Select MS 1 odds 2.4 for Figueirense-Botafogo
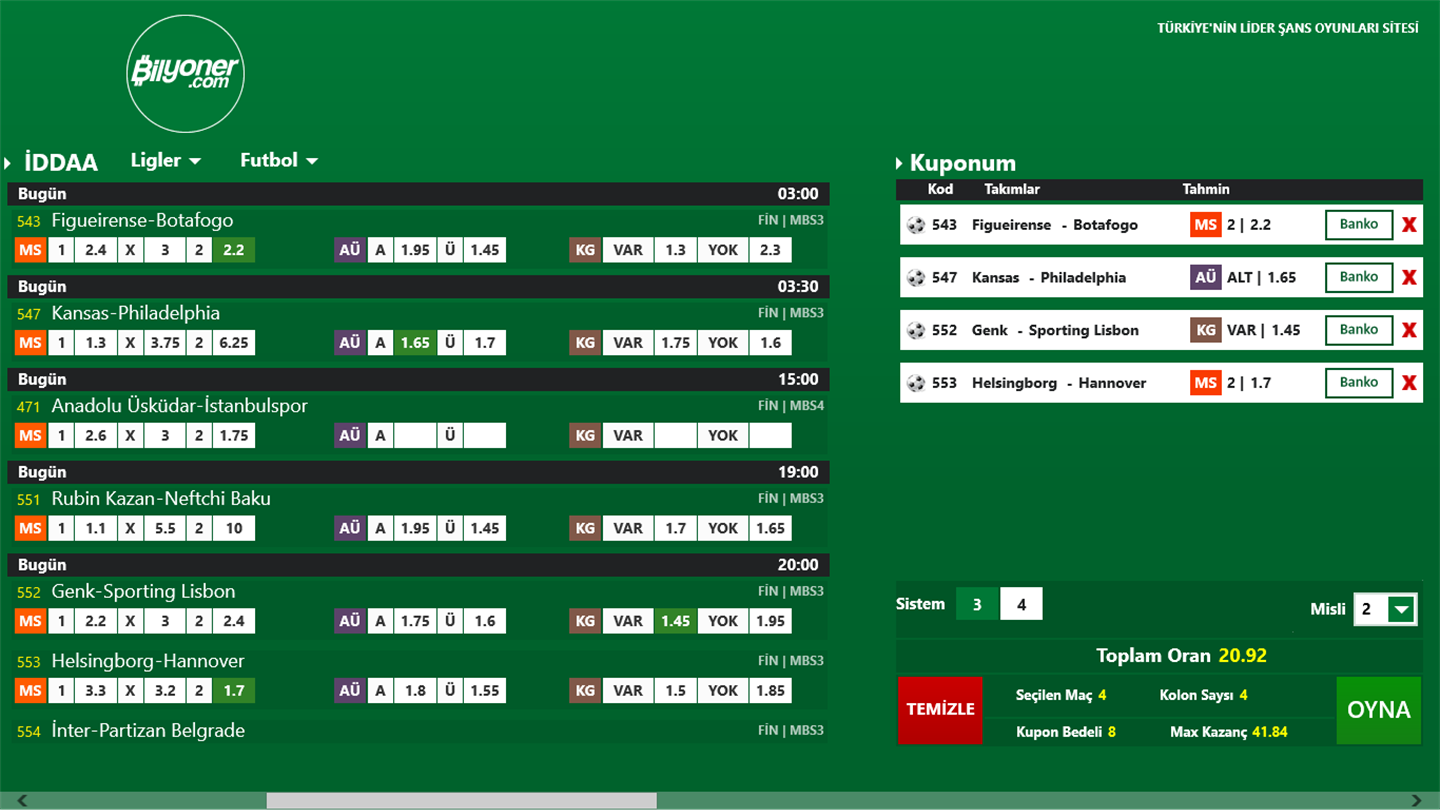This screenshot has height=810, width=1440. (x=95, y=250)
